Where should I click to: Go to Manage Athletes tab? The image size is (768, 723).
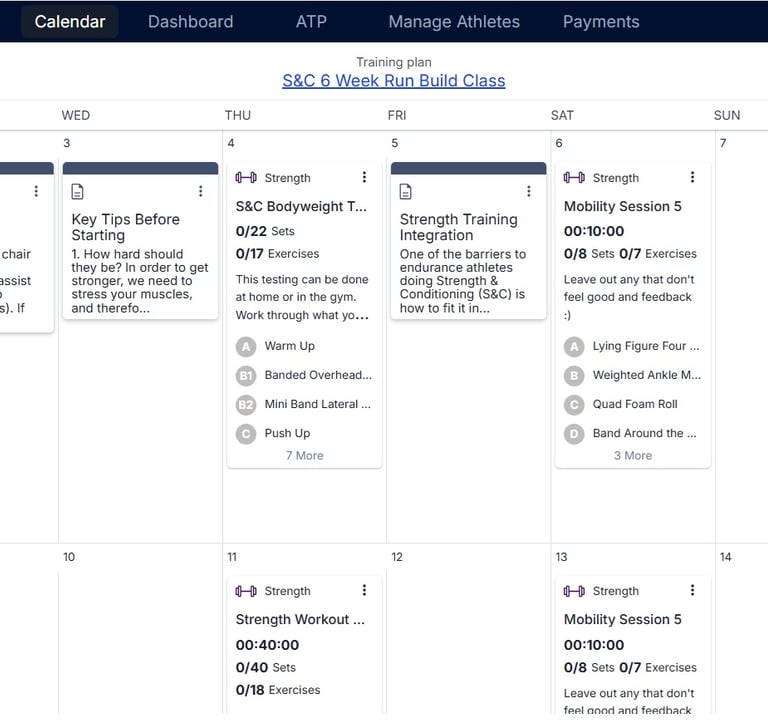click(x=454, y=21)
